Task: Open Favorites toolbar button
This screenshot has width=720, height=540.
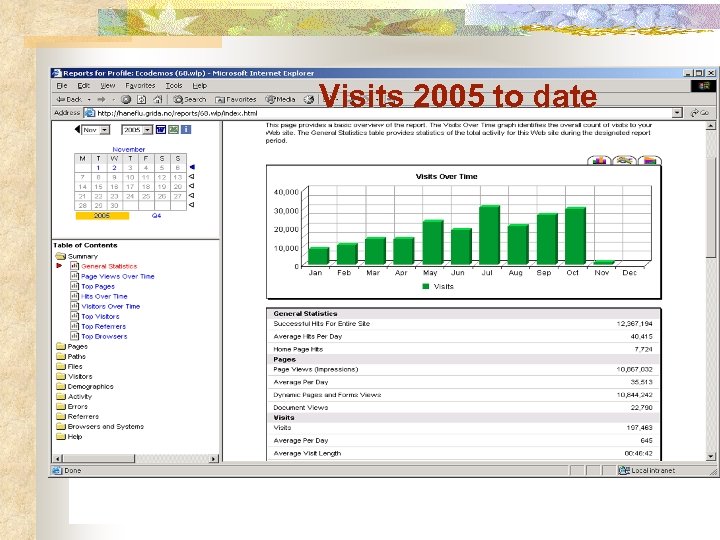Action: point(236,99)
